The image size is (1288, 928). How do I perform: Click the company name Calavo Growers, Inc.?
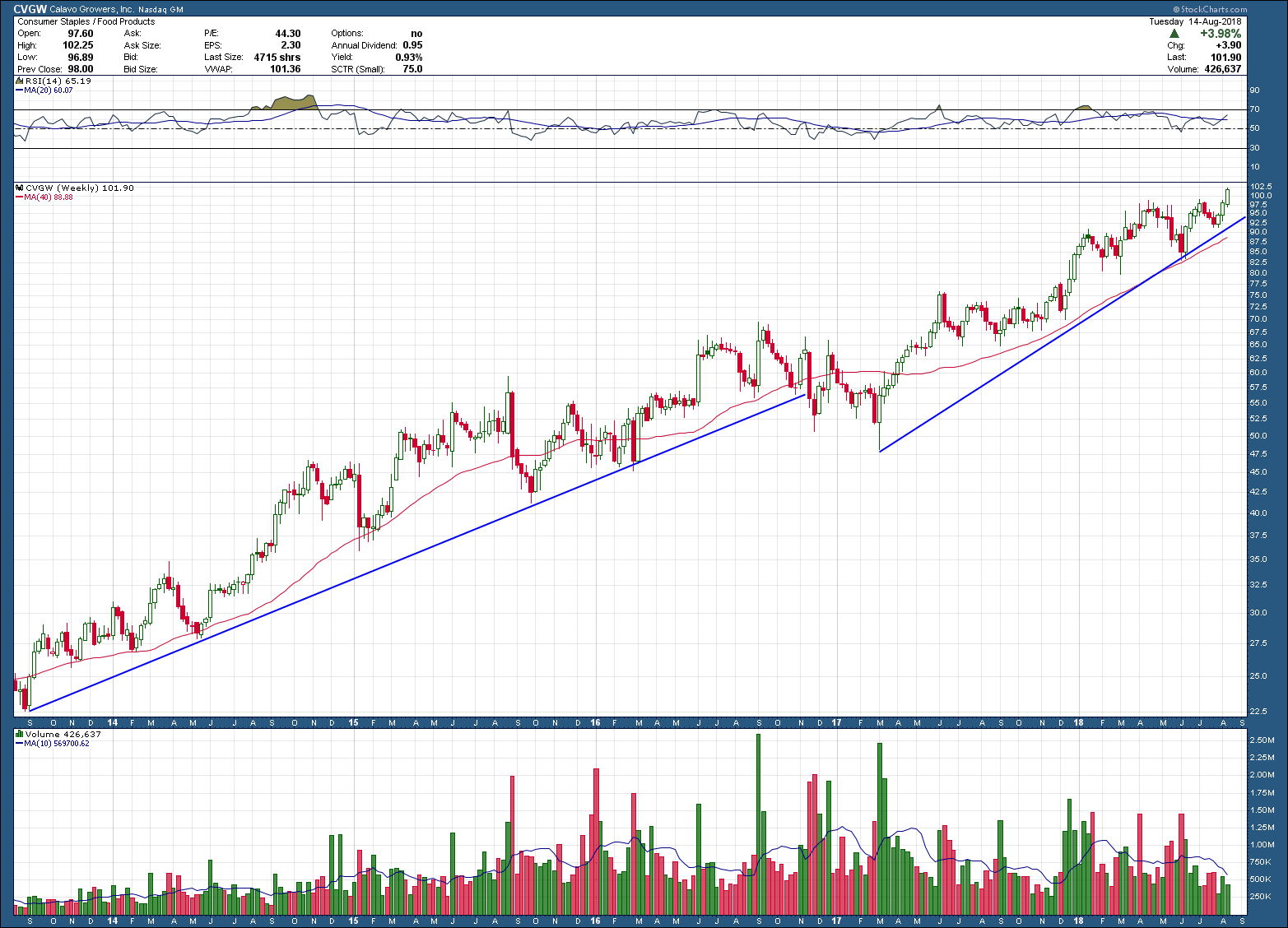[x=91, y=9]
